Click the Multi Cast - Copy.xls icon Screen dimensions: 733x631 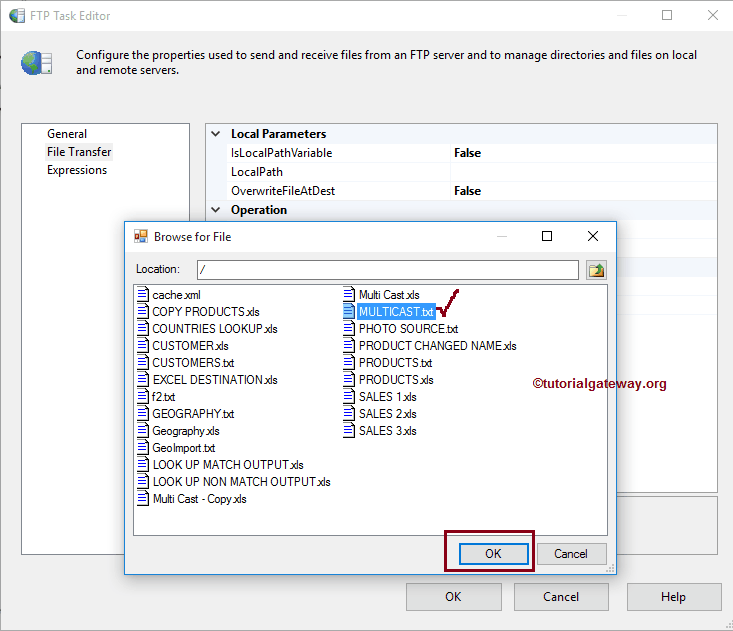[143, 498]
